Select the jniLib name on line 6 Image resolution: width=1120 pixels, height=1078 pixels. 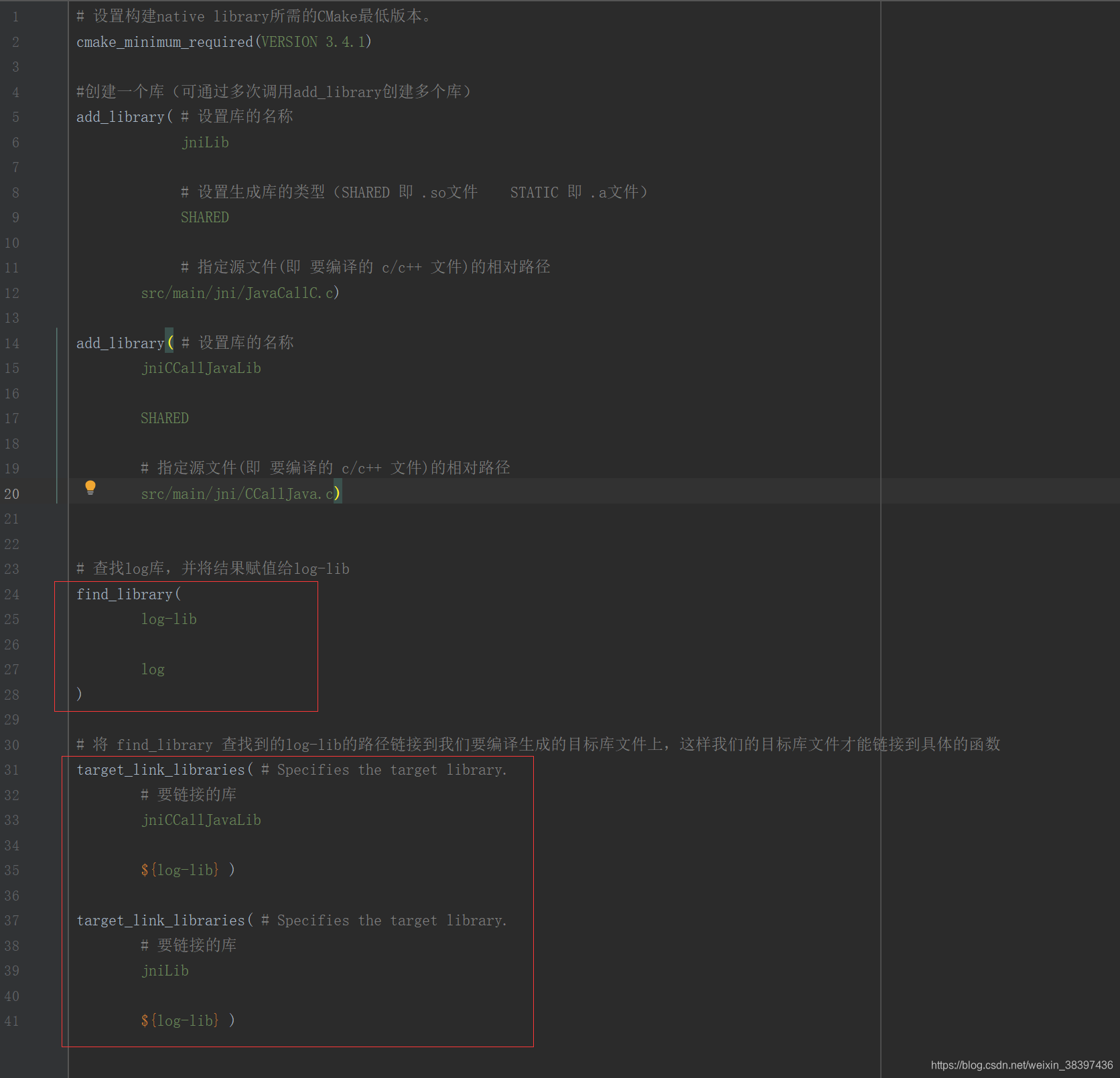(x=205, y=143)
